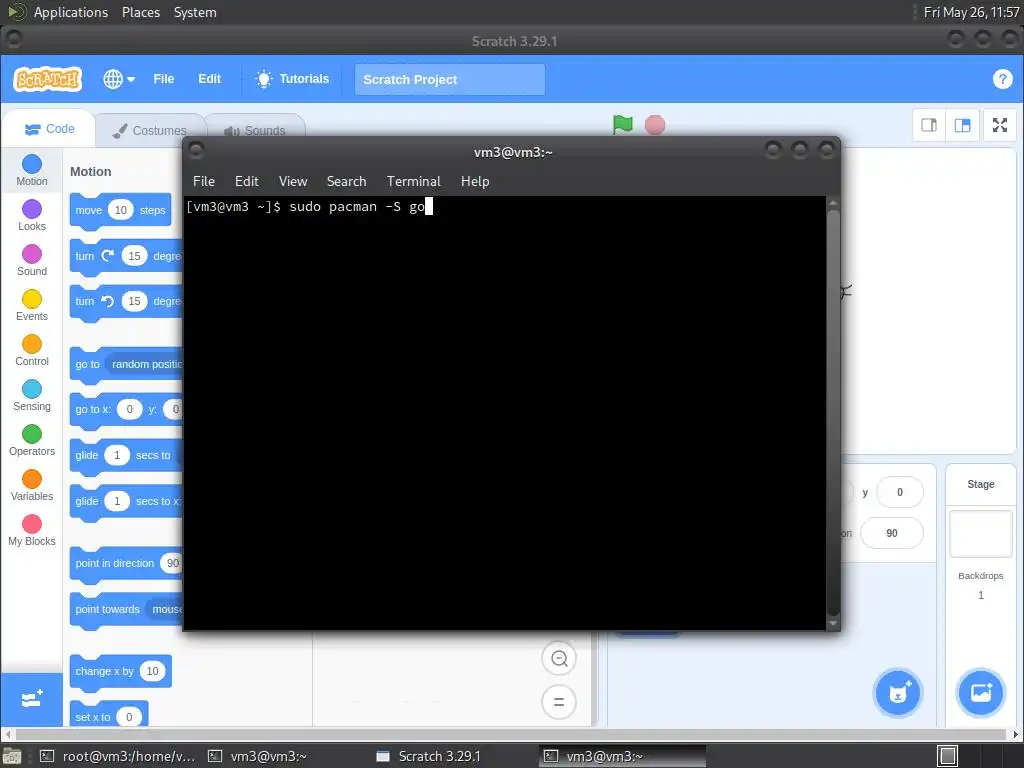Switch to the Sounds tab
This screenshot has height=768, width=1024.
(255, 131)
